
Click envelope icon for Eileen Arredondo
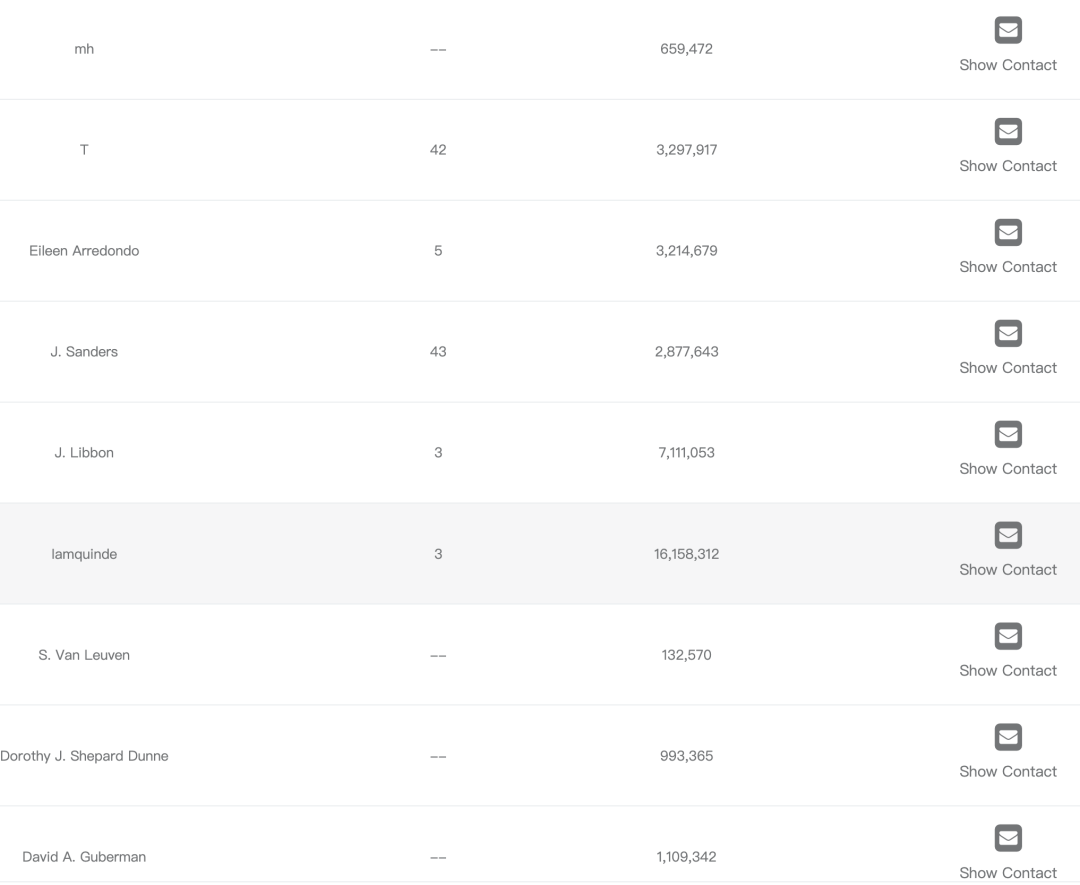(x=1008, y=232)
